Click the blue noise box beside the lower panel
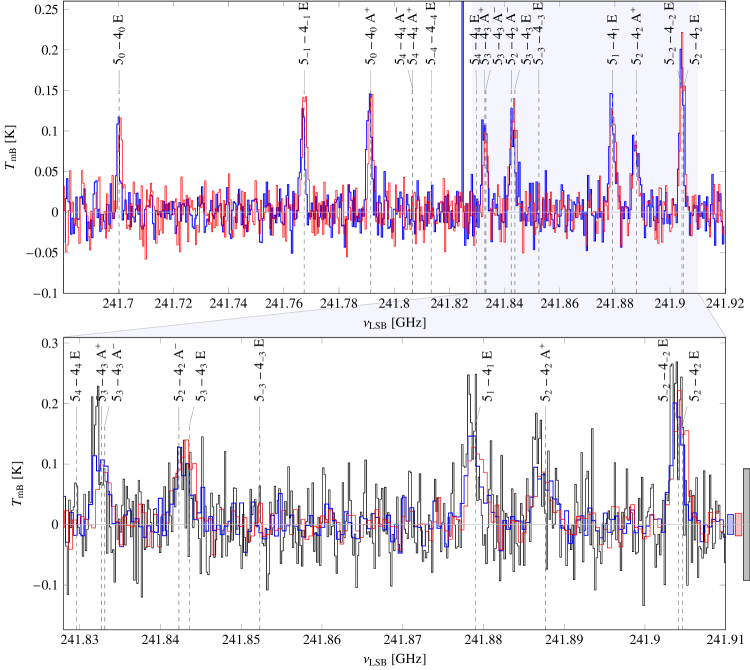The image size is (750, 670). click(x=730, y=524)
